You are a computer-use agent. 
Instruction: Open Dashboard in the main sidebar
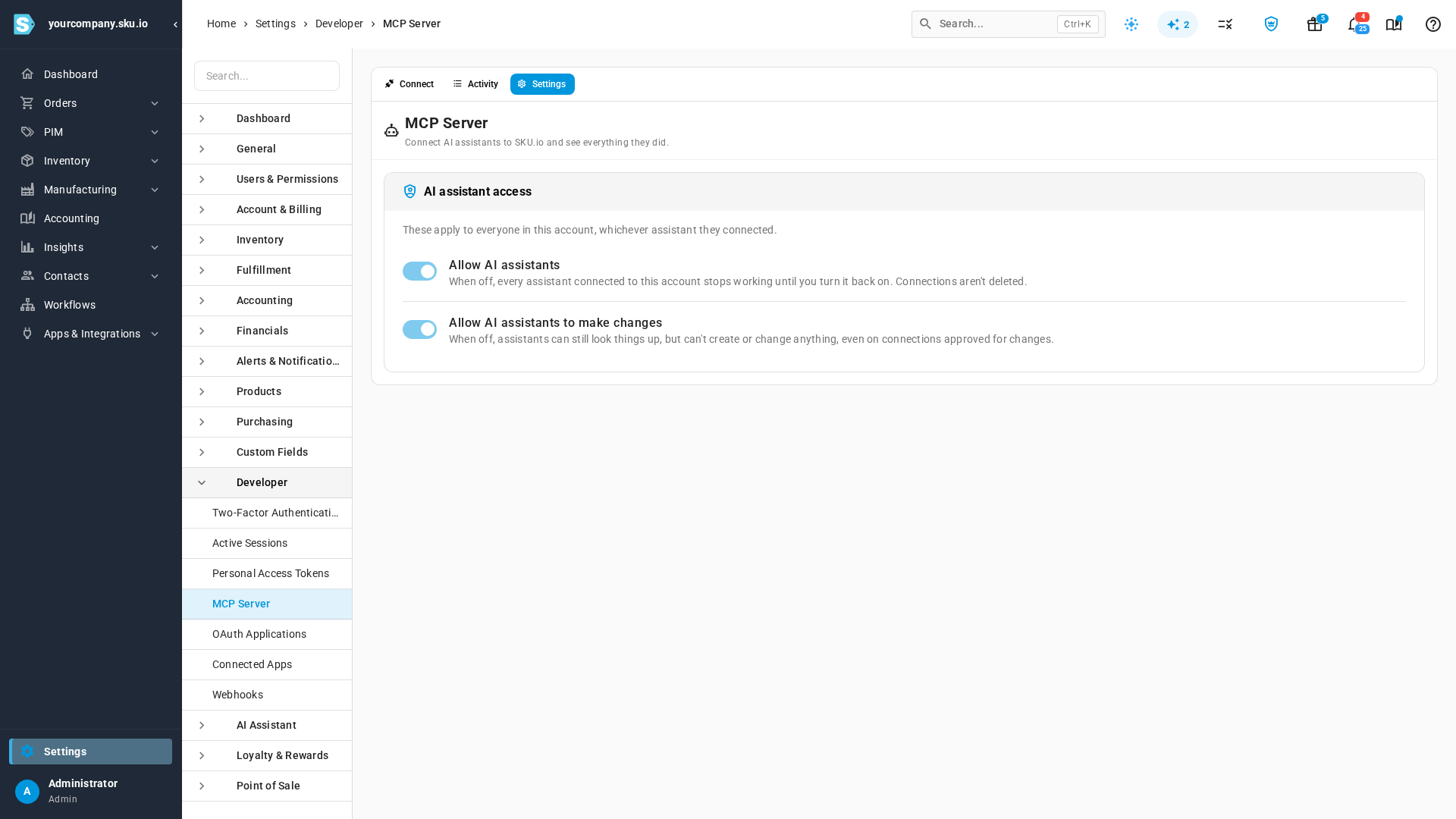pyautogui.click(x=91, y=74)
